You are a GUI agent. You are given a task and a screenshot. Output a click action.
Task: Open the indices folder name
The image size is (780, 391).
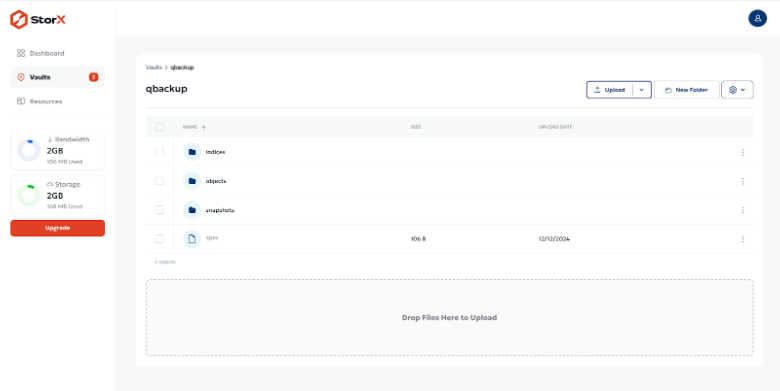(x=215, y=152)
